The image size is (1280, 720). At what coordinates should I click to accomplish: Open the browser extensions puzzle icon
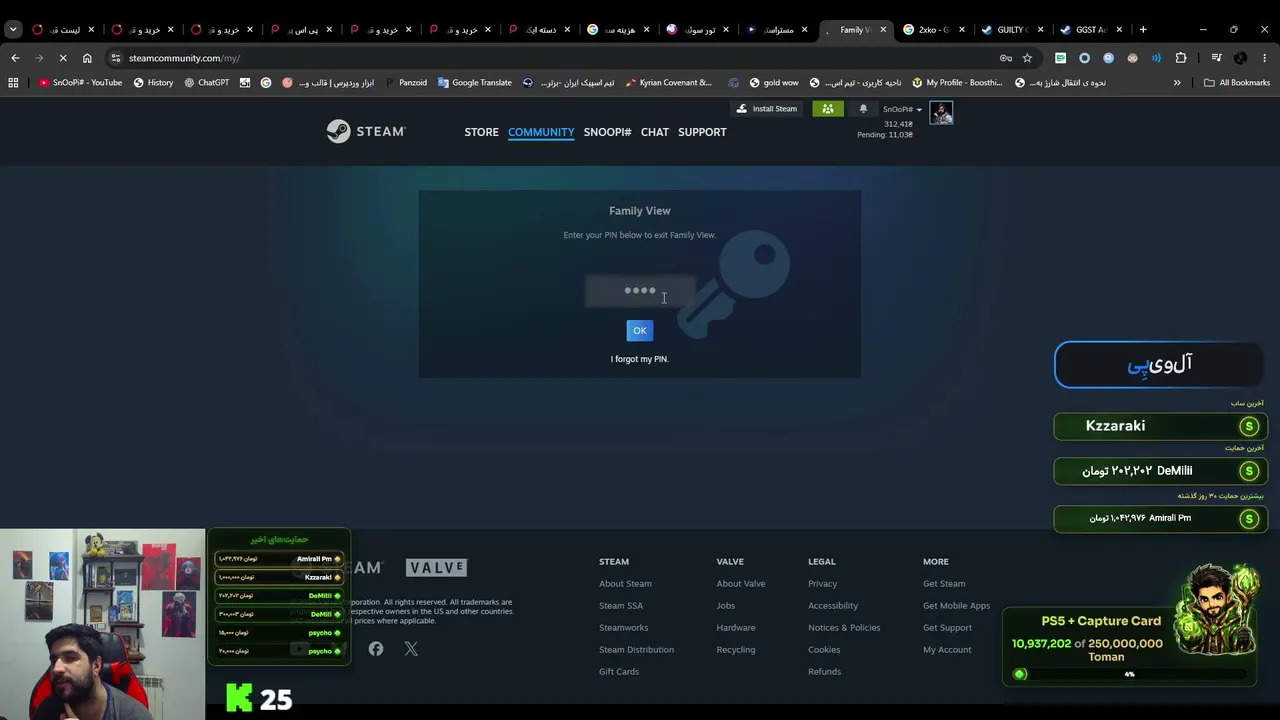point(1181,58)
